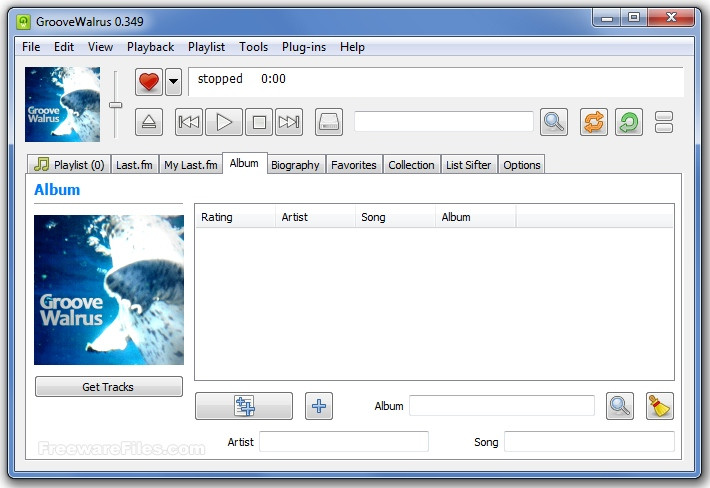Image resolution: width=710 pixels, height=488 pixels.
Task: Click the blue plus add button
Action: 319,406
